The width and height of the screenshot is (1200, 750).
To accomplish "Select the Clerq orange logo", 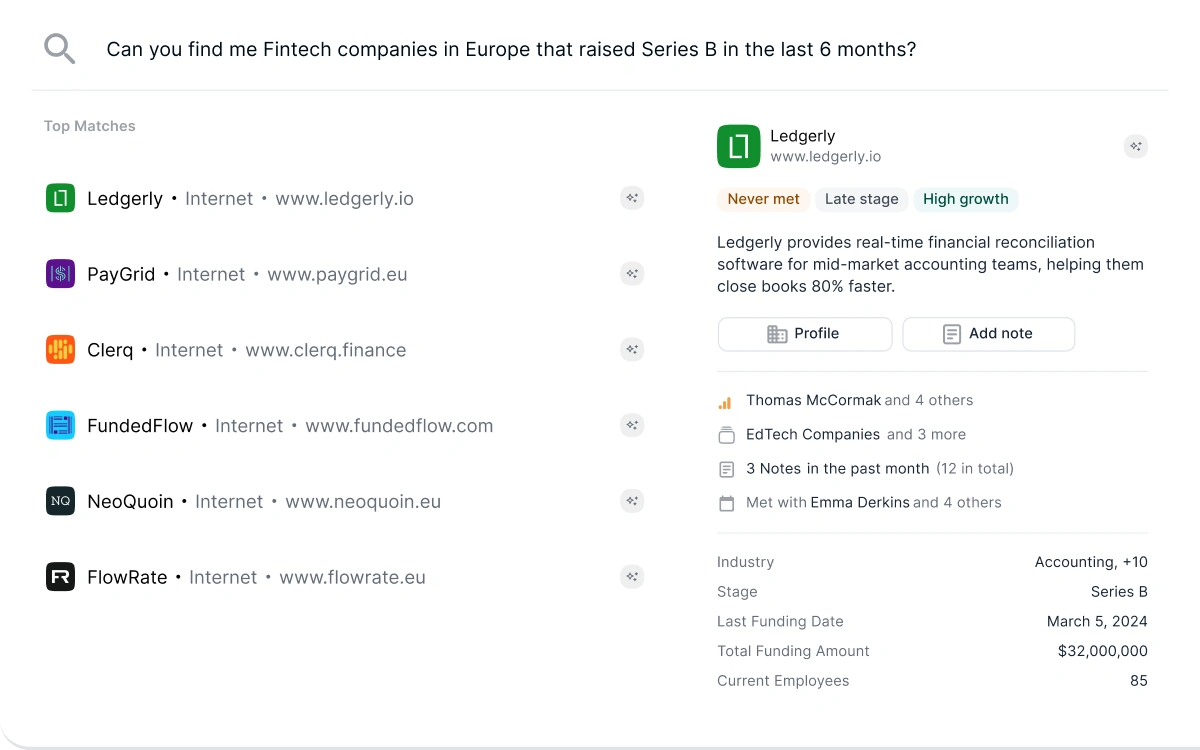I will 61,350.
